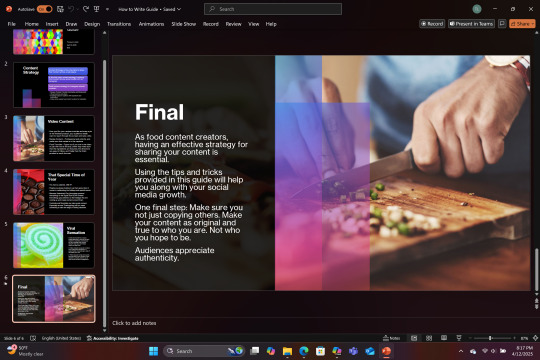Open the Record ribbon tab
This screenshot has height=360, width=540.
[210, 24]
